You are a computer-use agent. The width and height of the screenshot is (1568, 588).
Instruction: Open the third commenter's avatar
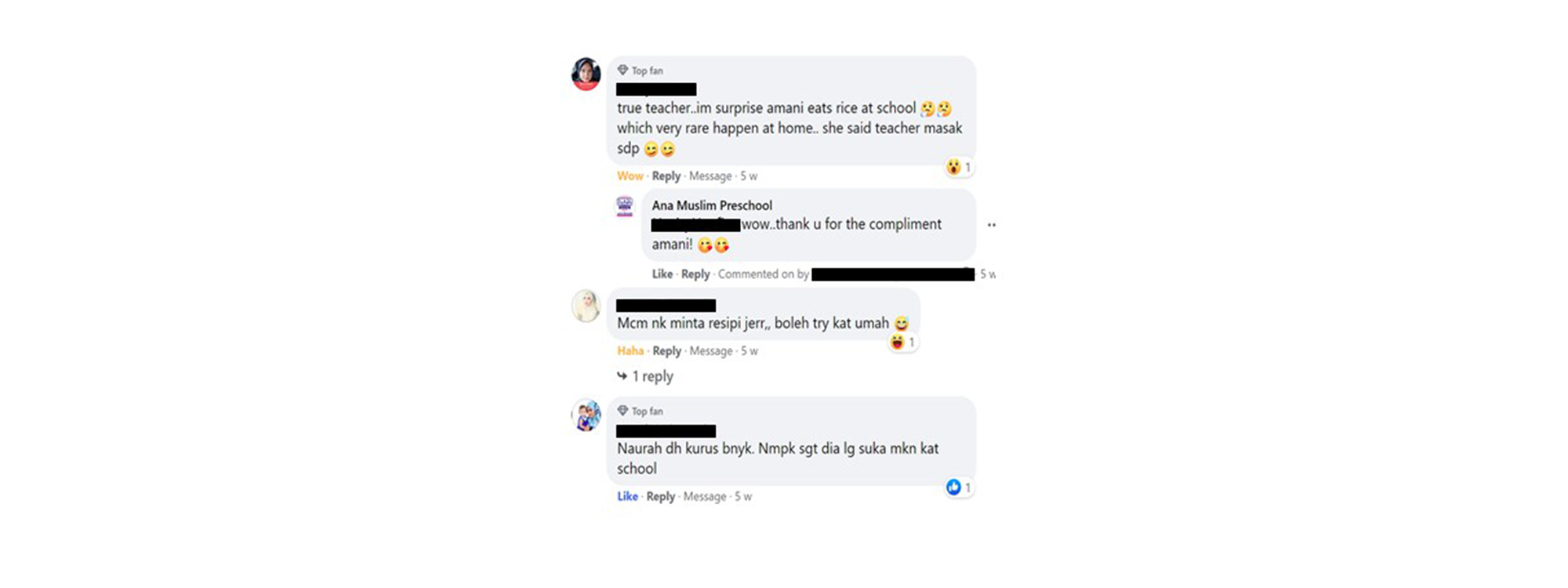[586, 416]
